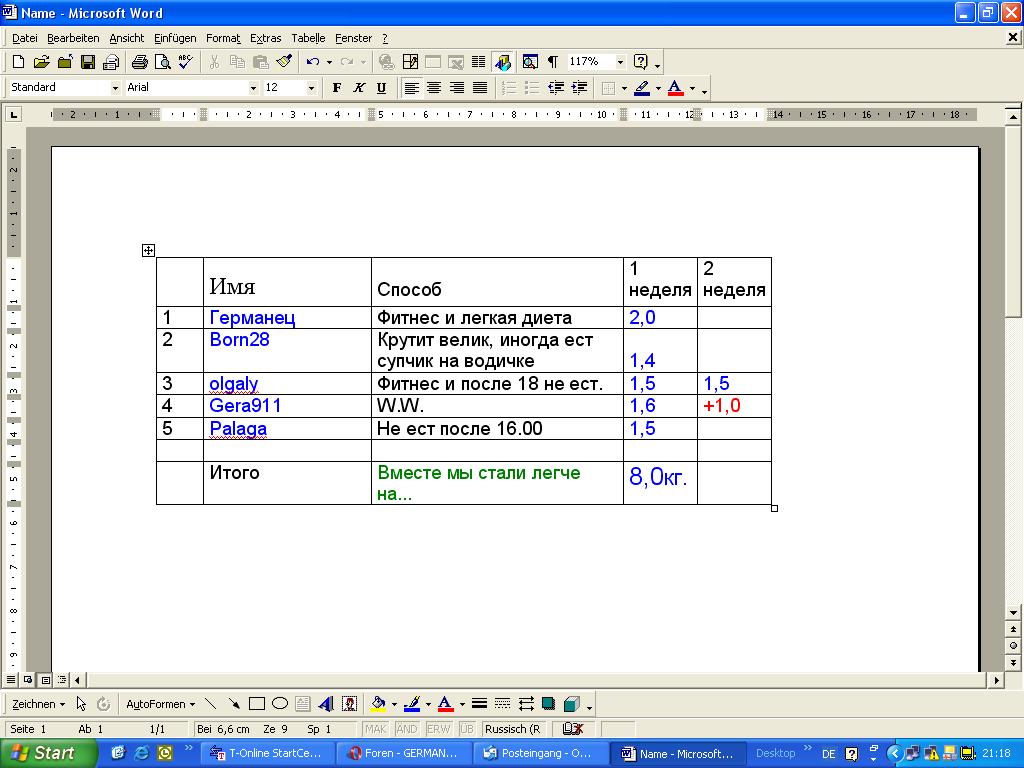
Task: Click the Итого cell in table
Action: (x=235, y=473)
